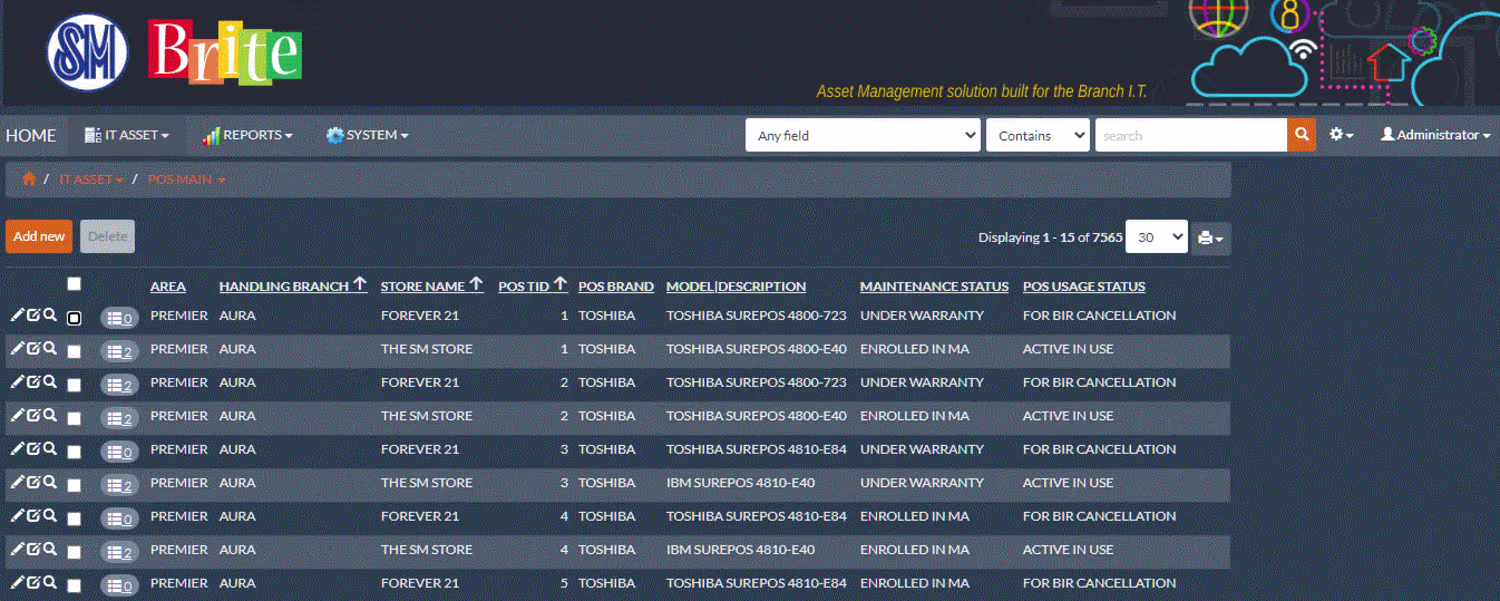Sort by POS TID column header
Viewport: 1500px width, 601px height.
(533, 286)
